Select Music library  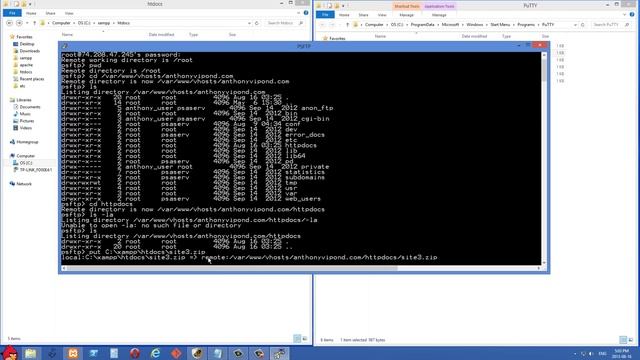click(25, 114)
